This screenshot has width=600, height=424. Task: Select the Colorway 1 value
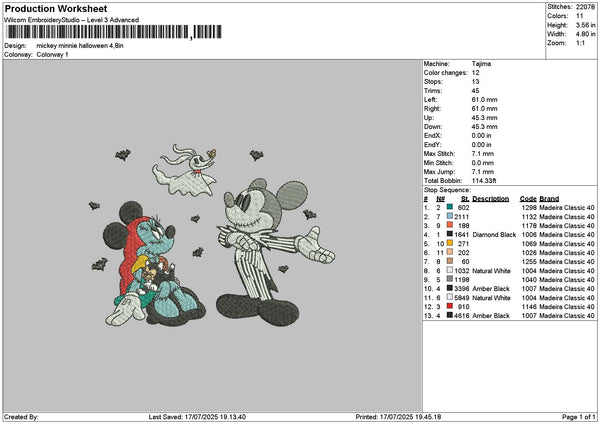click(52, 55)
